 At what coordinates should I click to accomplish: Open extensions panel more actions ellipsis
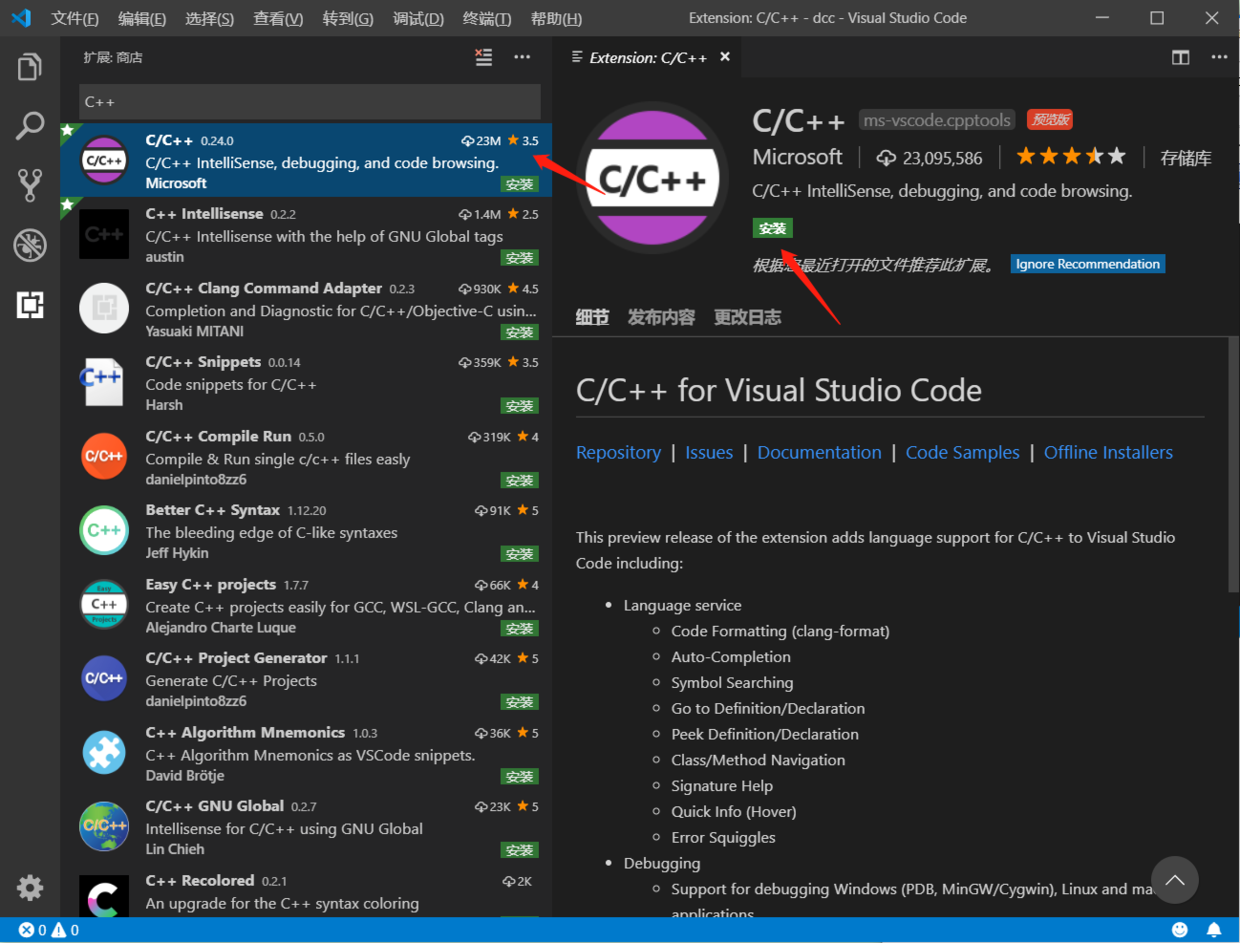click(522, 58)
